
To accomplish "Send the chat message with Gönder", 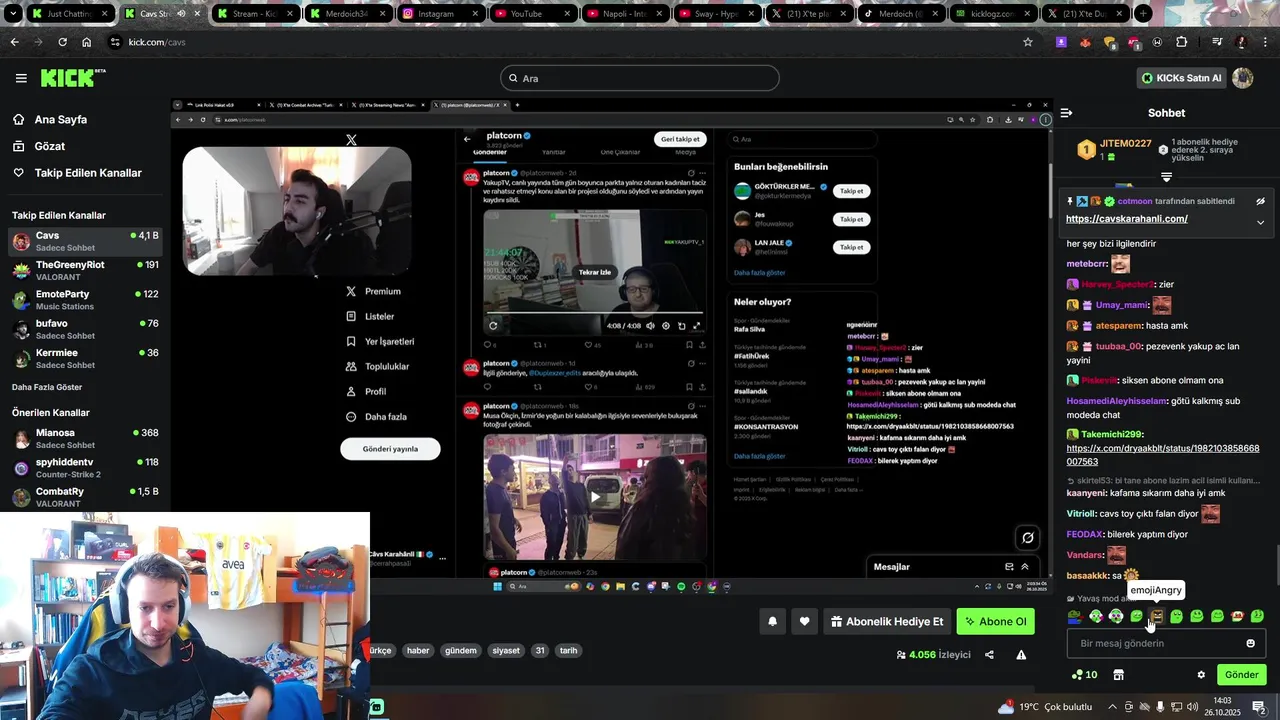I will coord(1241,675).
